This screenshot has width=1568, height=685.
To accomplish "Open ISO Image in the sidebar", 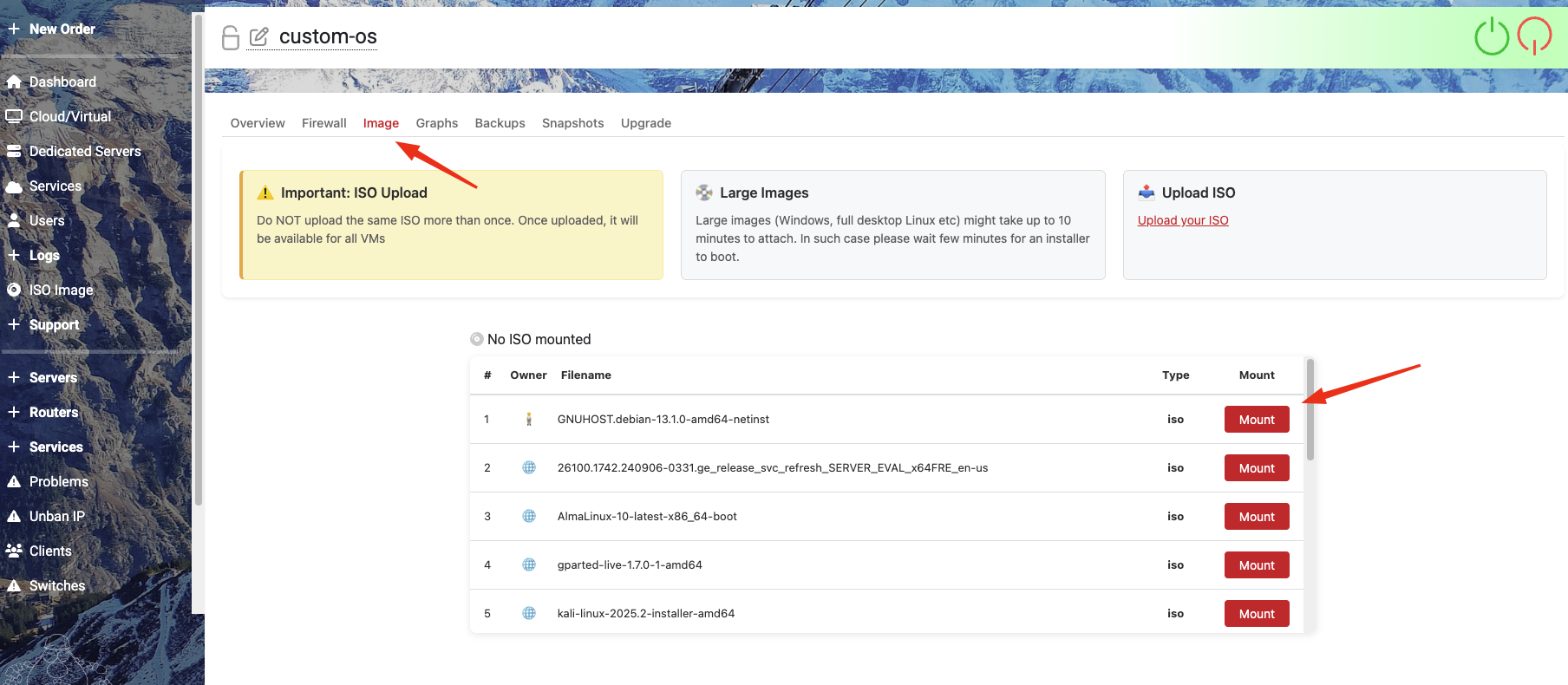I will pyautogui.click(x=61, y=290).
